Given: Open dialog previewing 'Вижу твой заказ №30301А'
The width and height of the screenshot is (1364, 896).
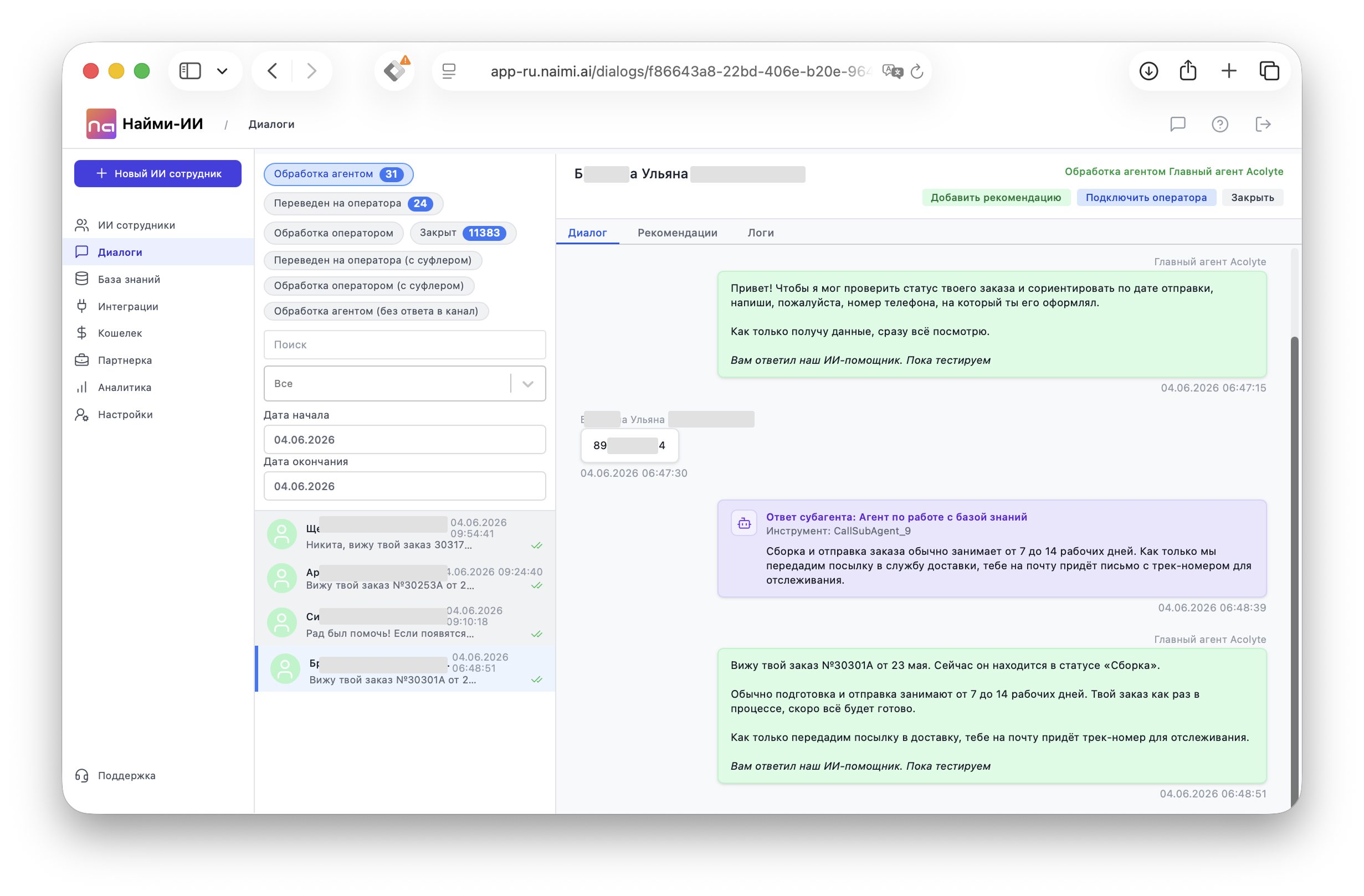Looking at the screenshot, I should click(x=404, y=668).
